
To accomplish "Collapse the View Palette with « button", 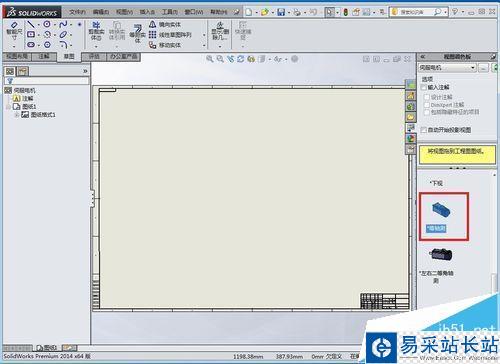I will pyautogui.click(x=423, y=57).
